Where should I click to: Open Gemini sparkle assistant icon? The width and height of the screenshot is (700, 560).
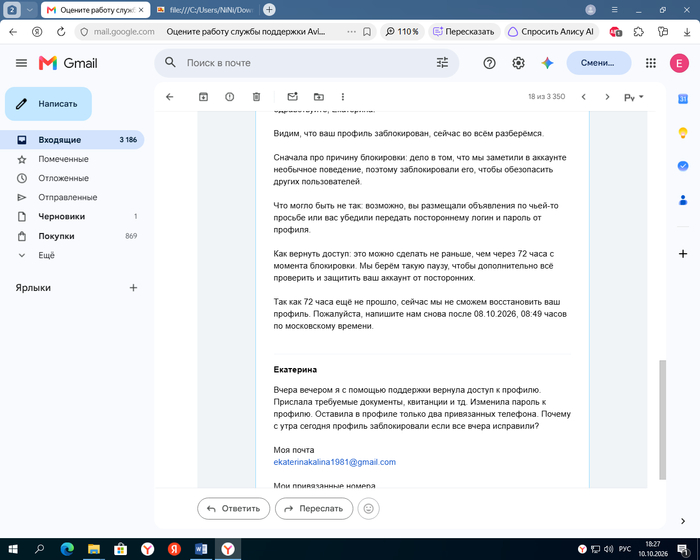547,63
